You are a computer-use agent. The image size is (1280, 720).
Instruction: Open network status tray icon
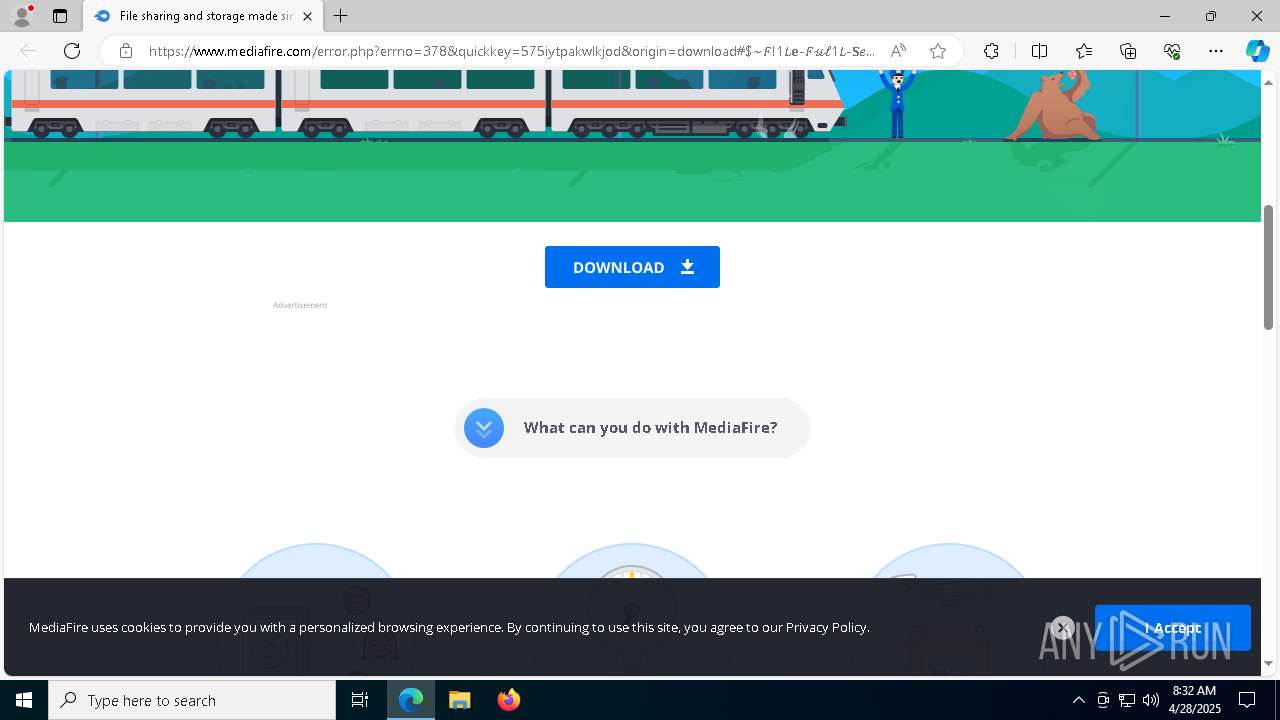tap(1127, 700)
